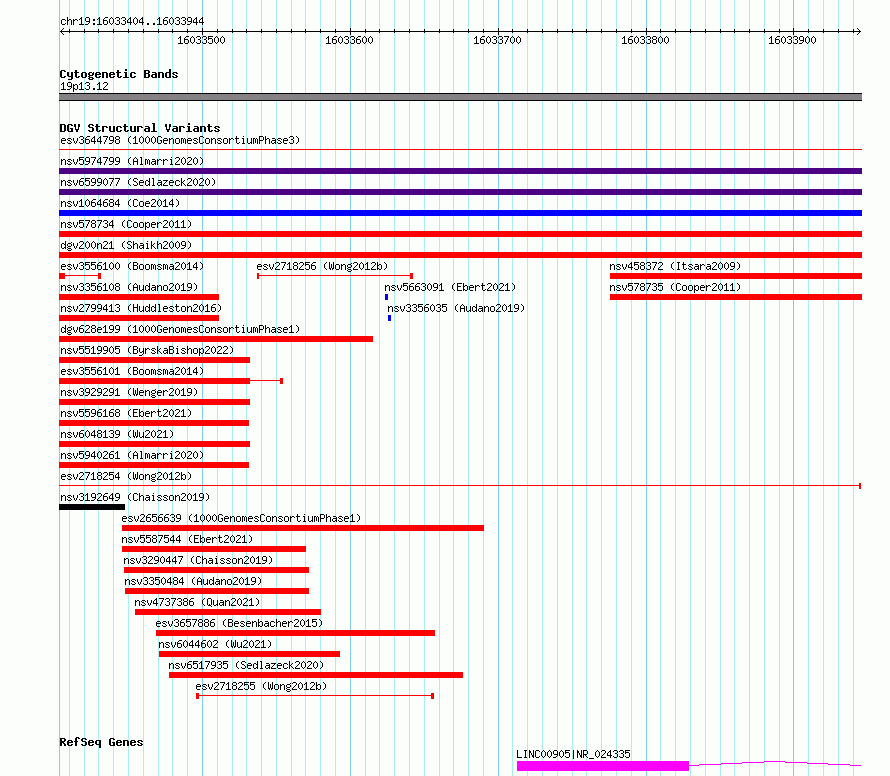Click nsv4737386 (Quan2021) label

(197, 602)
